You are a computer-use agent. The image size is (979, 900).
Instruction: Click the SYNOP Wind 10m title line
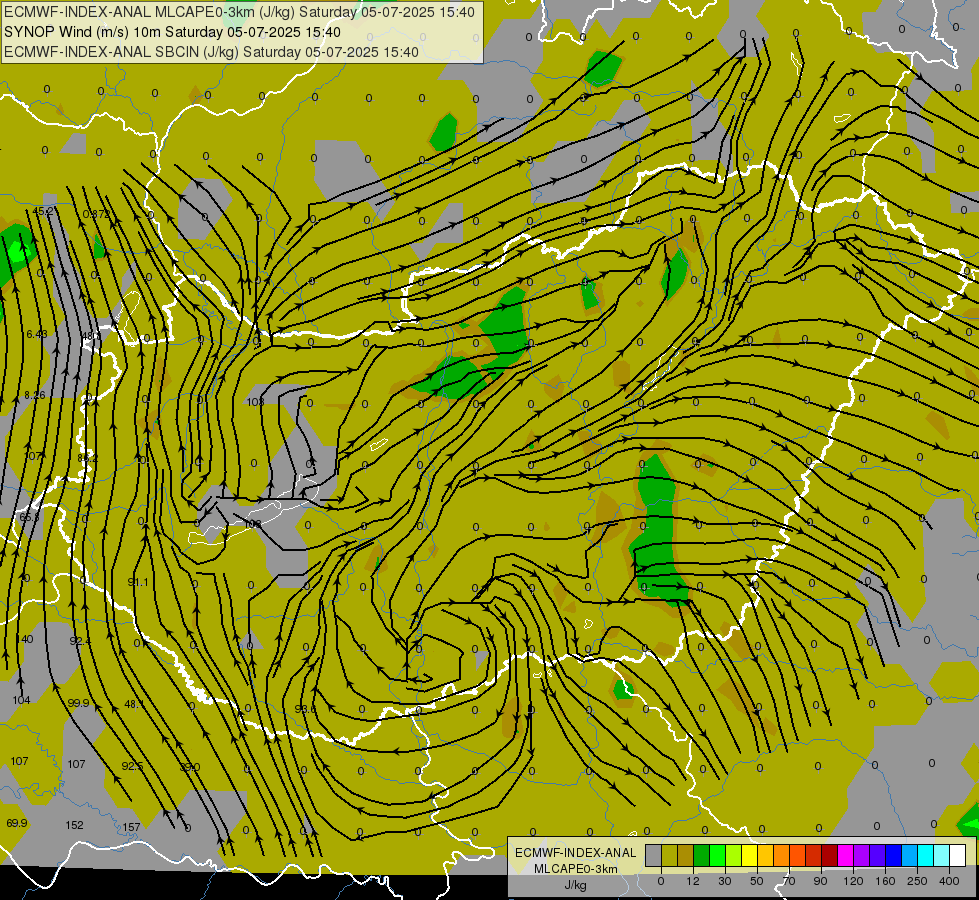coord(172,32)
